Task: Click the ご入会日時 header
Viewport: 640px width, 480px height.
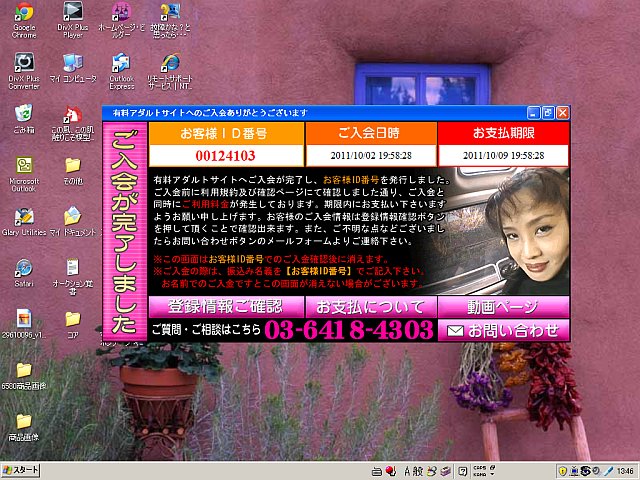Action: pos(371,133)
